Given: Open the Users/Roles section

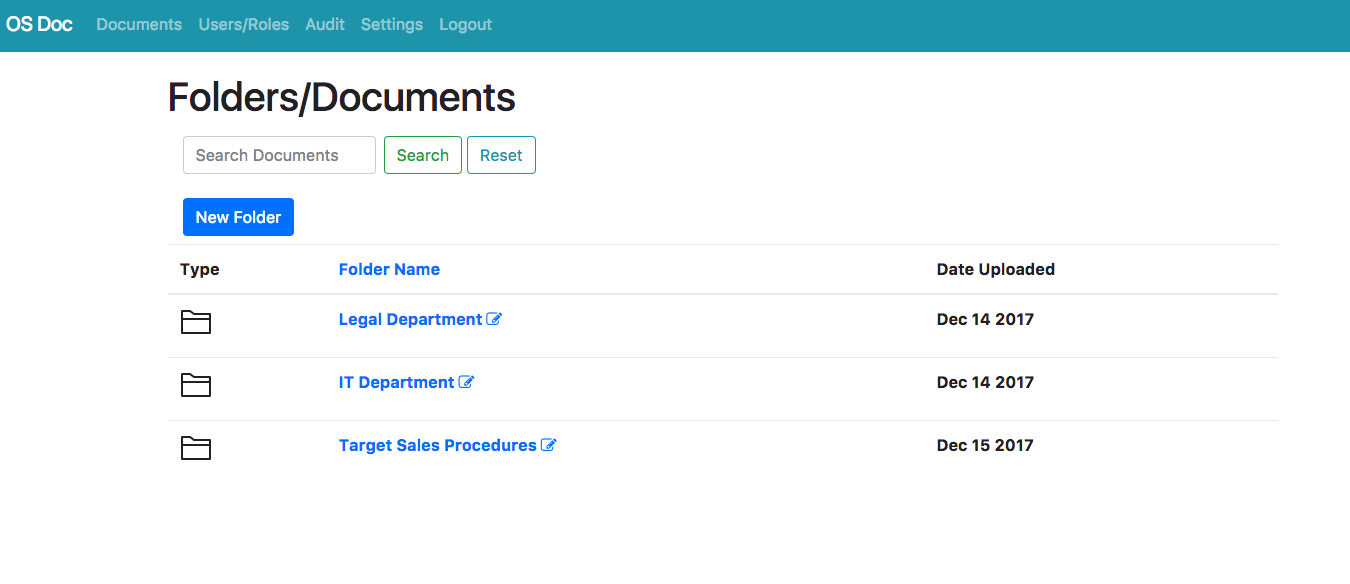Looking at the screenshot, I should pyautogui.click(x=243, y=24).
